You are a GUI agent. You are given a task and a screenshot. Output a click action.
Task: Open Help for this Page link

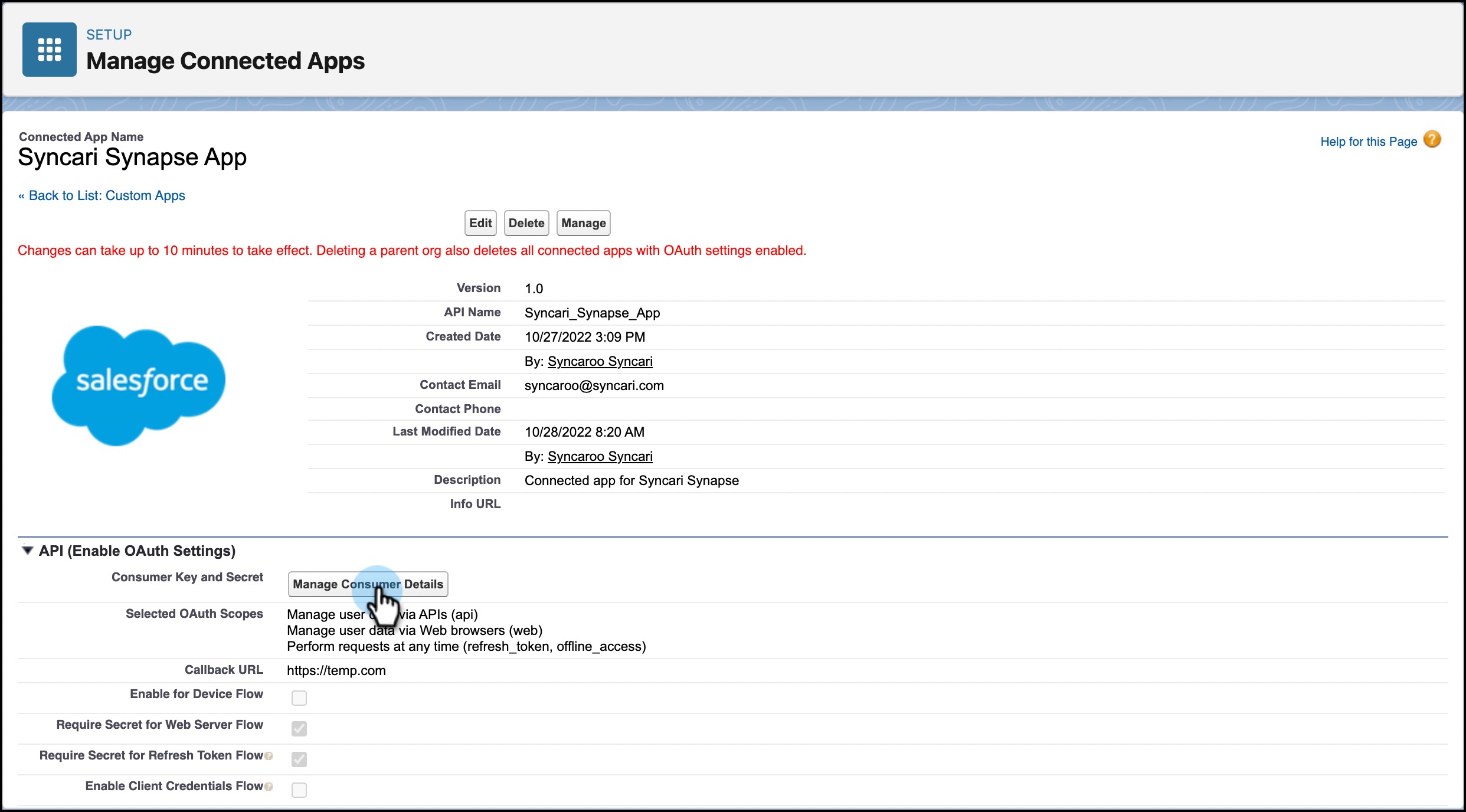point(1368,142)
